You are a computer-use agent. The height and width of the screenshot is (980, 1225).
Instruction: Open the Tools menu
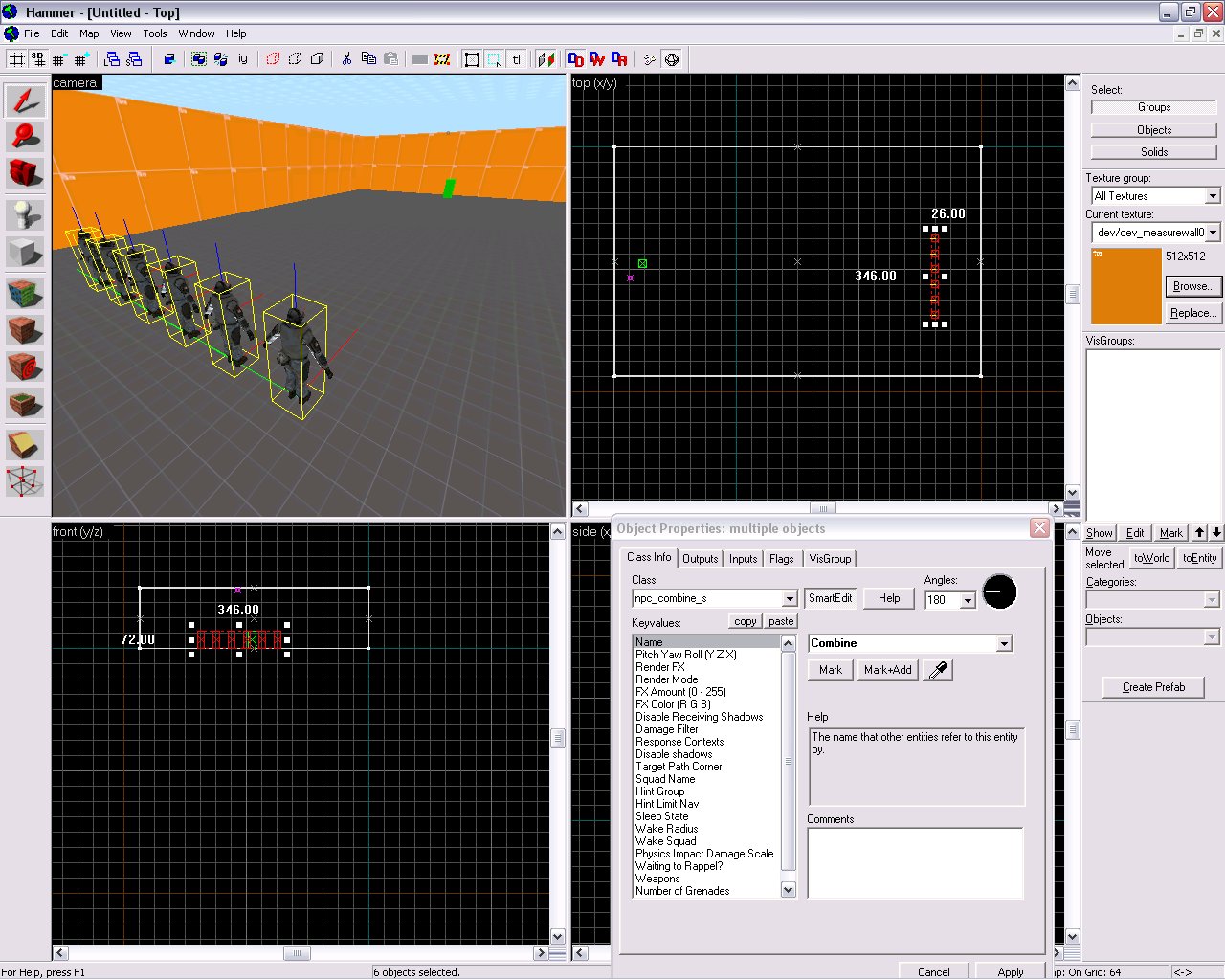[155, 33]
